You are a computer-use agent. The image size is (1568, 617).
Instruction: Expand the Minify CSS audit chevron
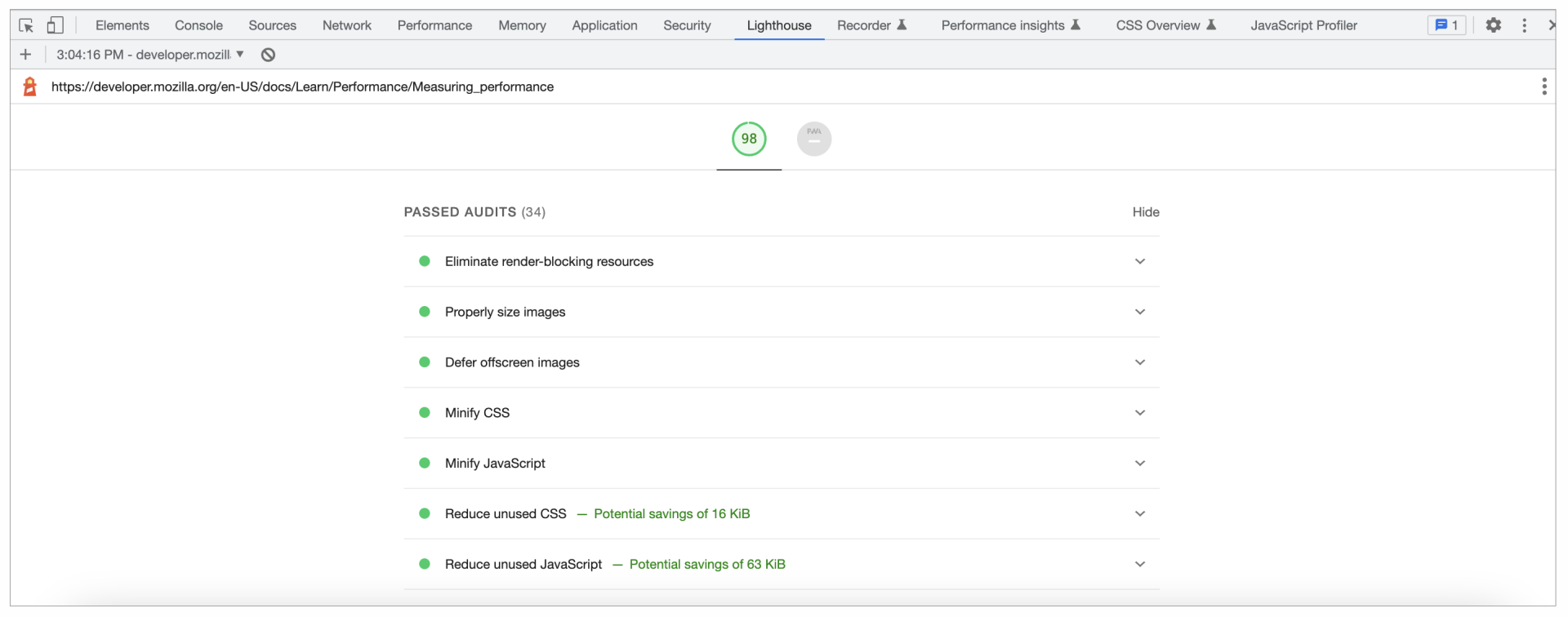click(x=1139, y=413)
